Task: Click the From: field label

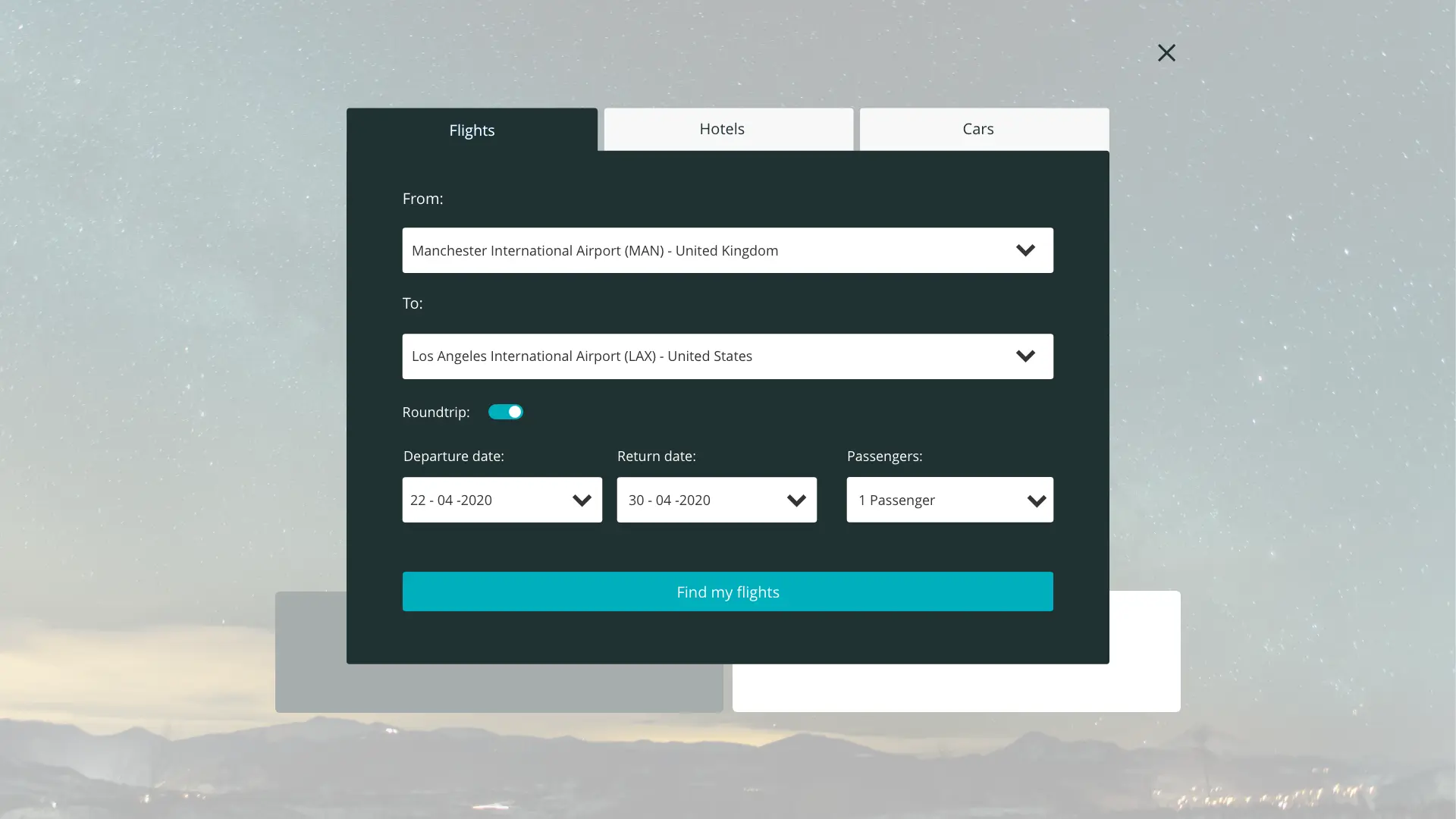Action: [422, 199]
